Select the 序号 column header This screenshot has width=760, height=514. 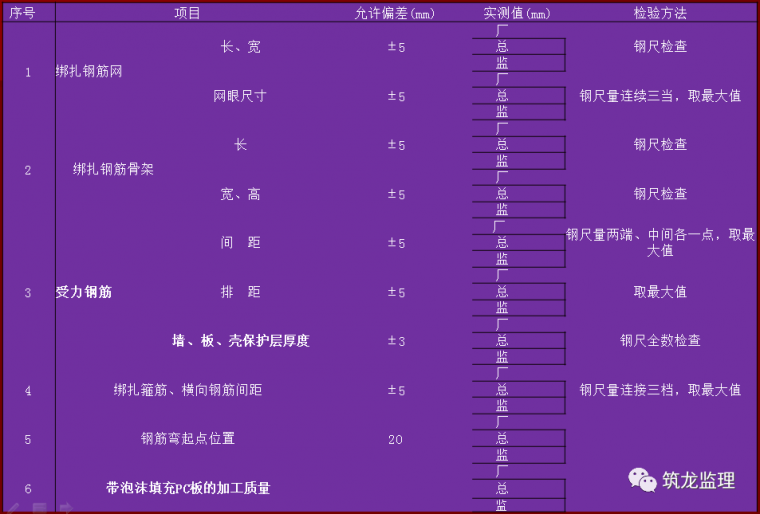[28, 13]
